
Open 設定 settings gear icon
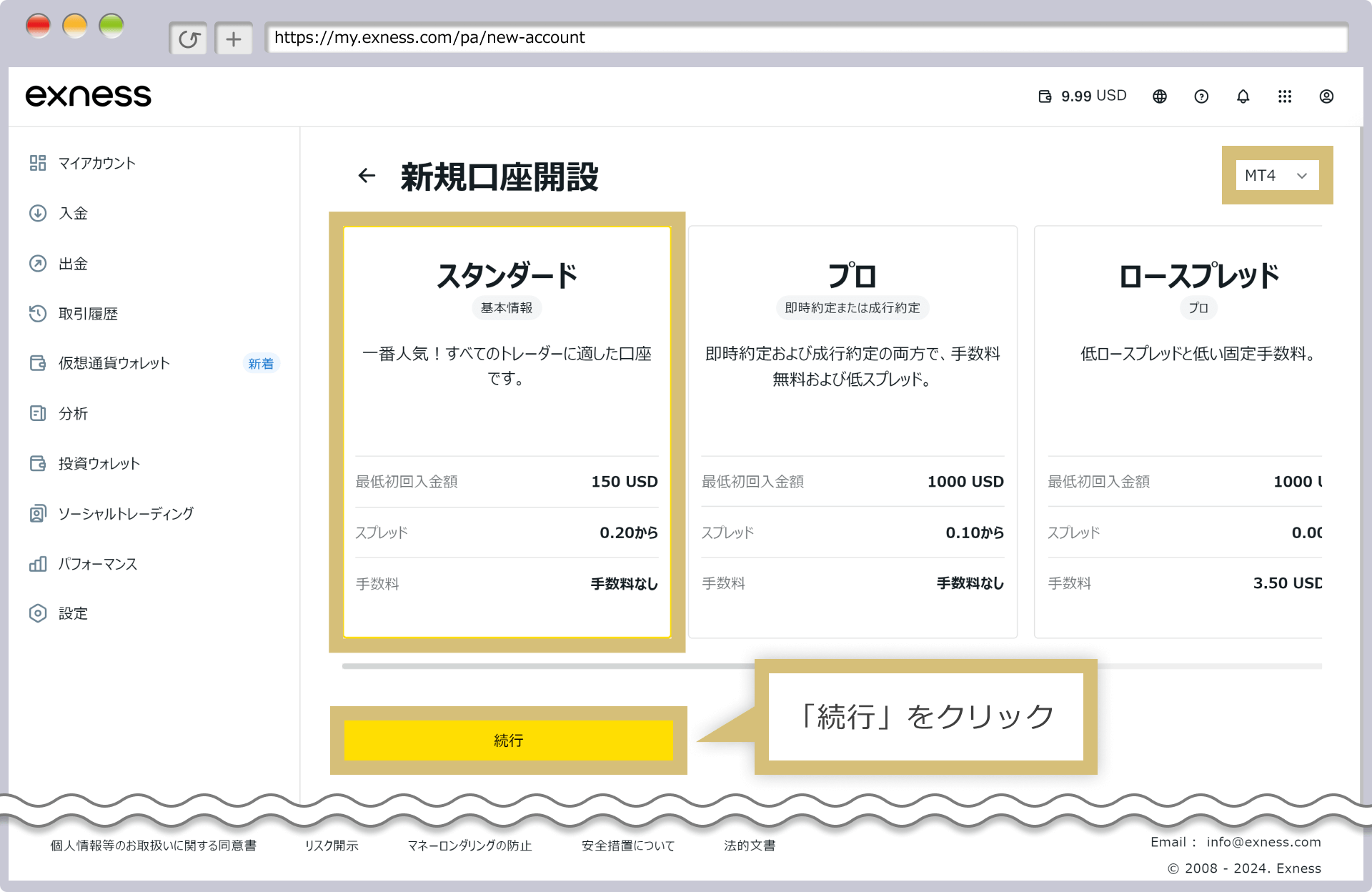point(37,613)
